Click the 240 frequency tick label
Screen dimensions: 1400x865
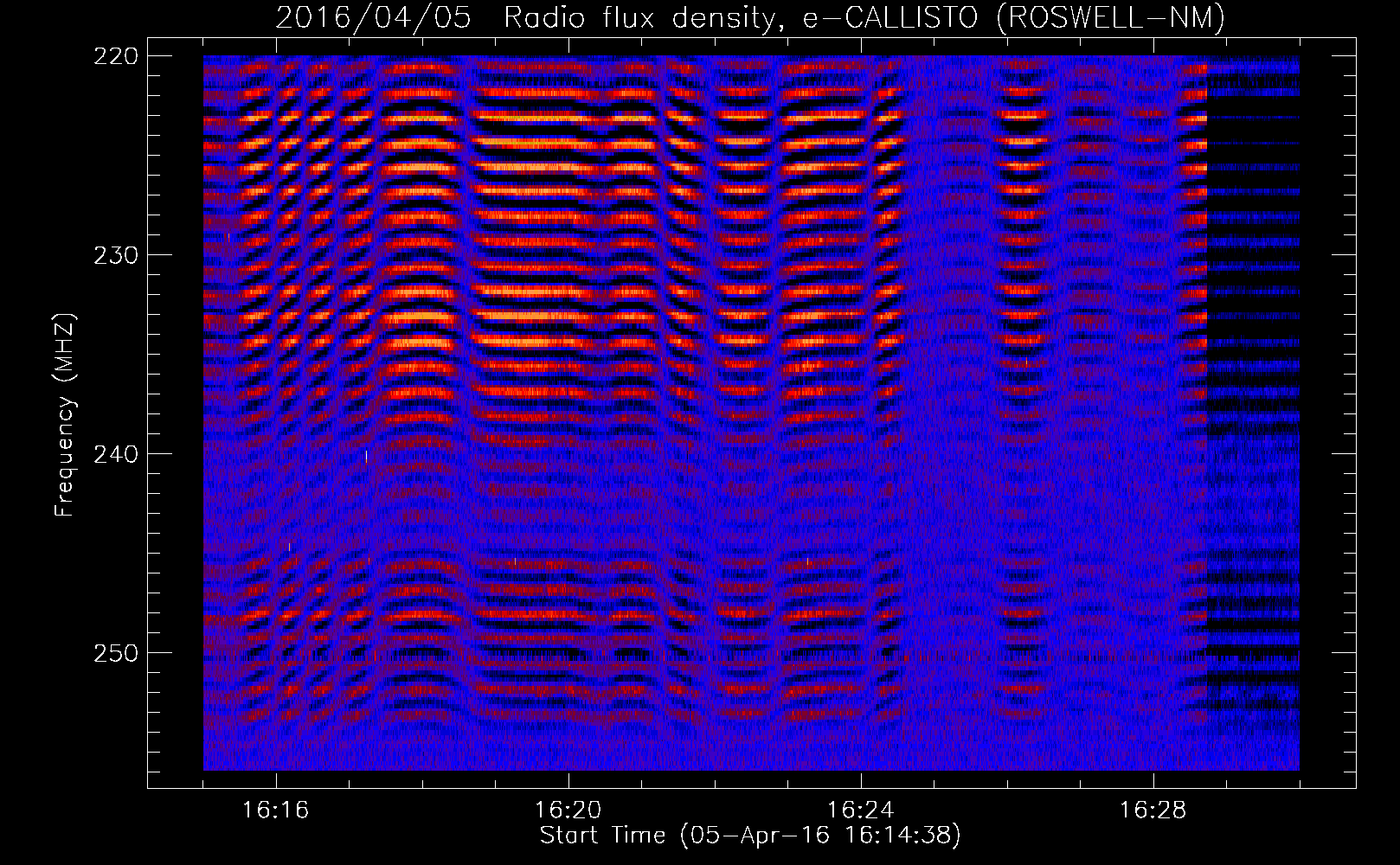[115, 454]
